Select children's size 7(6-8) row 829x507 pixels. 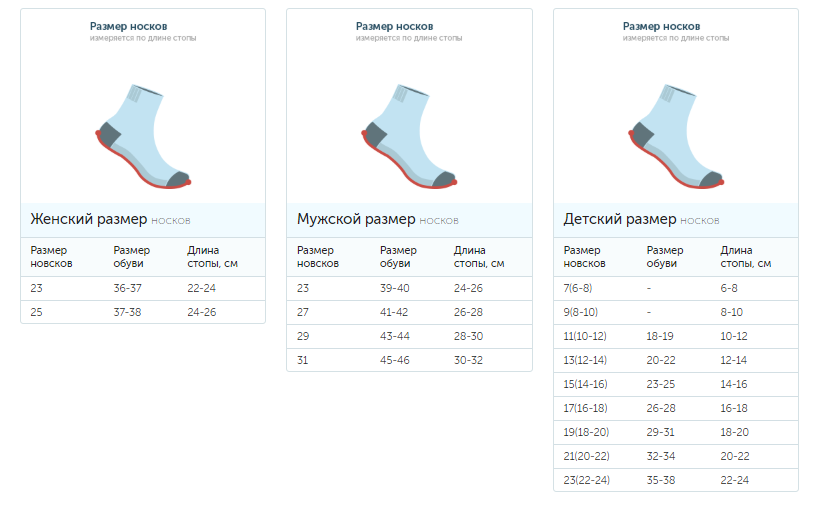click(676, 288)
